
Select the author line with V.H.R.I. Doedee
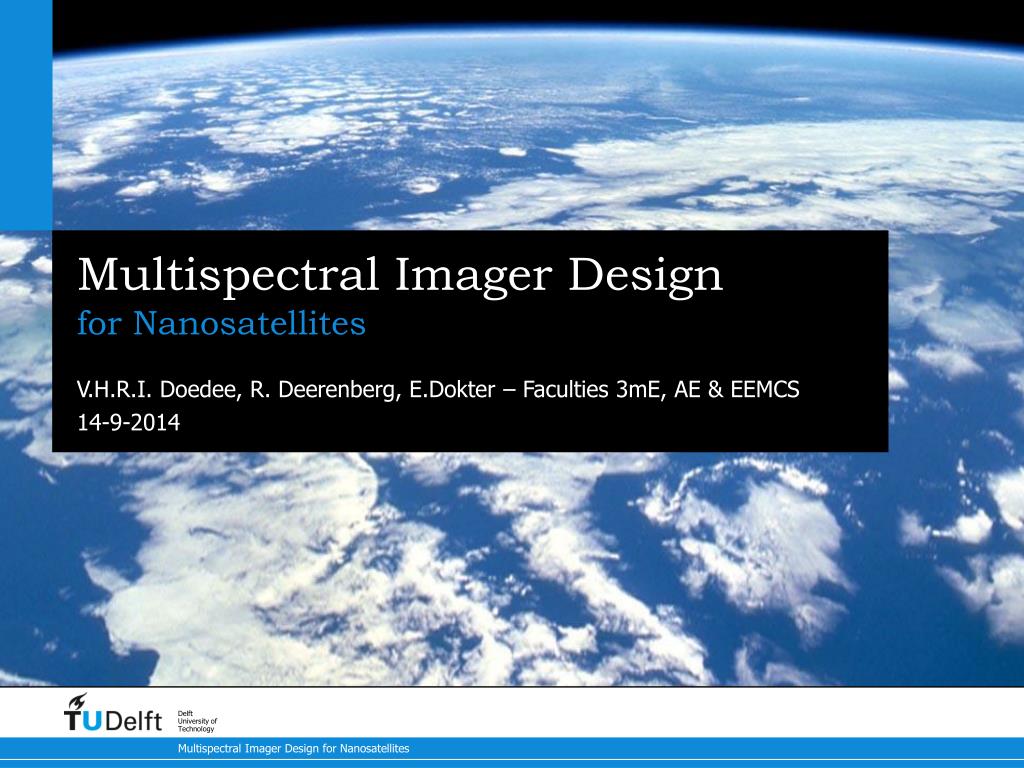440,390
